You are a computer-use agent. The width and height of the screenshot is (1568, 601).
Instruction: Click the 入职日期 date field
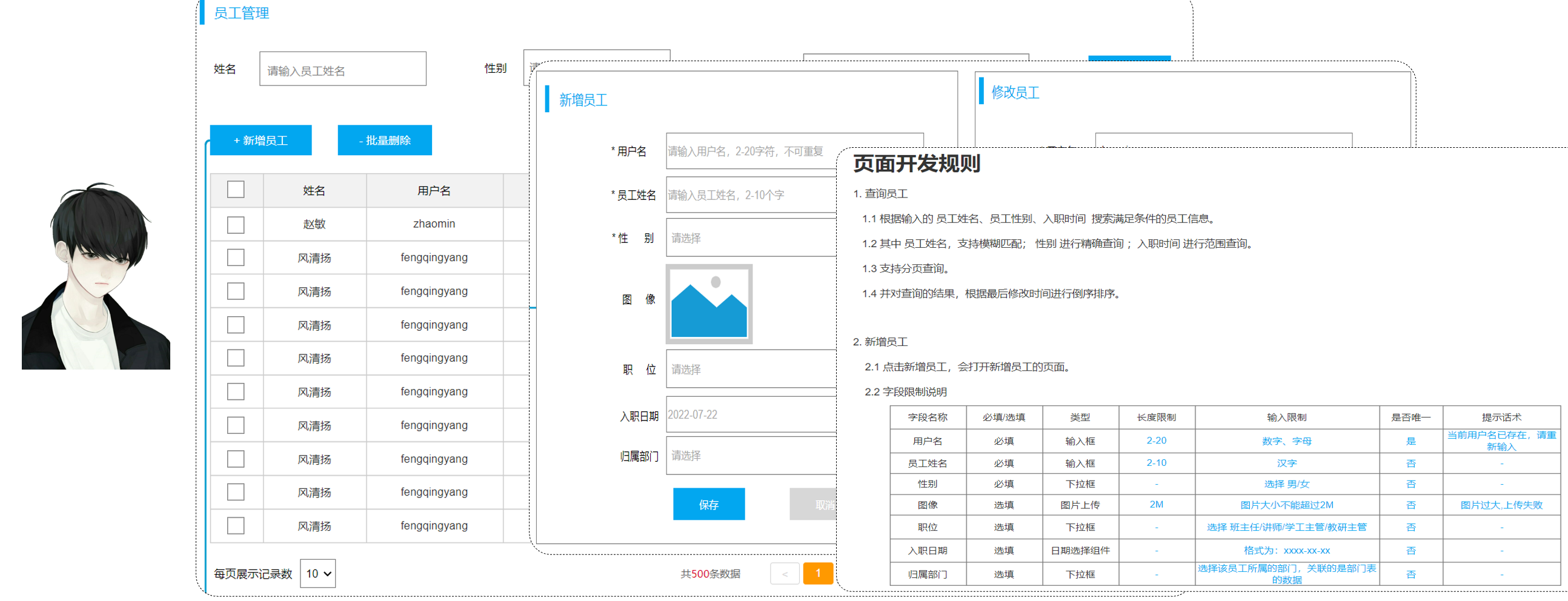tap(752, 414)
